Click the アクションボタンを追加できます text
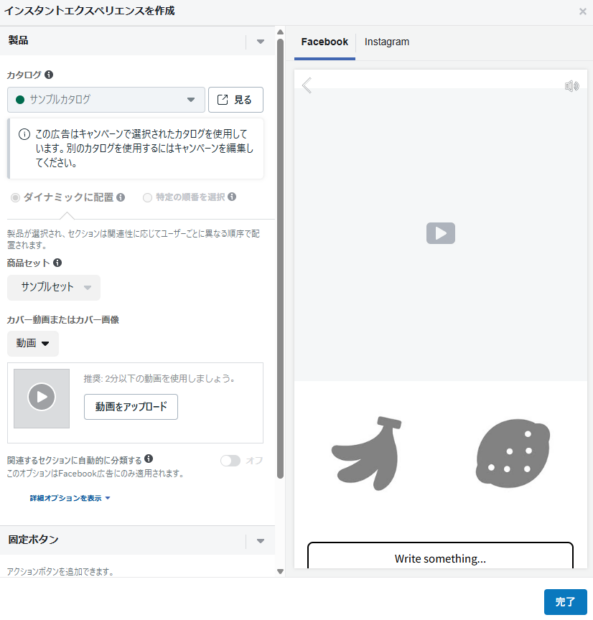Screen dimensions: 593x620 click(60, 571)
